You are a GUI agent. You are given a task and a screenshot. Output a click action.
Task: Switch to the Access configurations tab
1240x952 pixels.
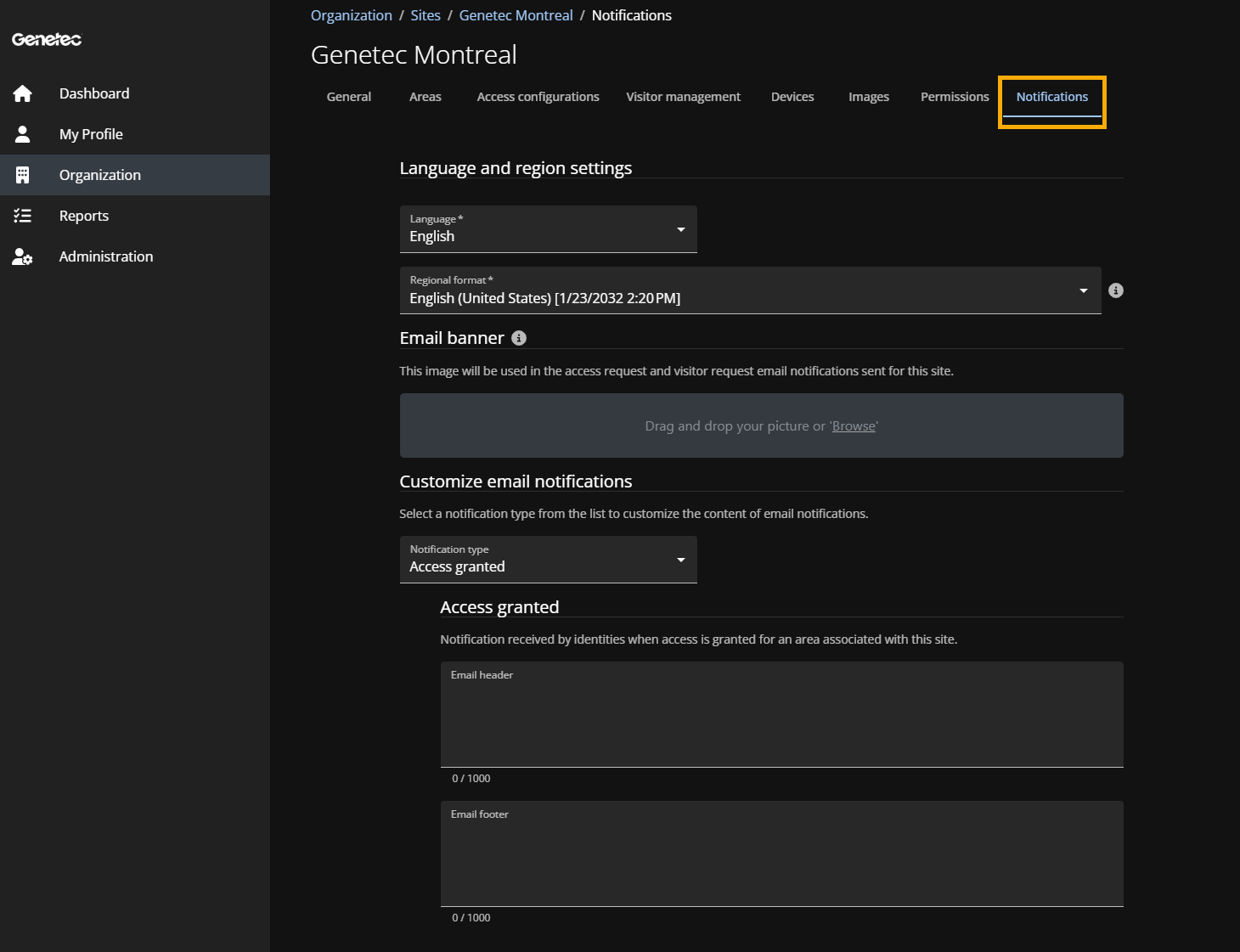click(x=538, y=97)
